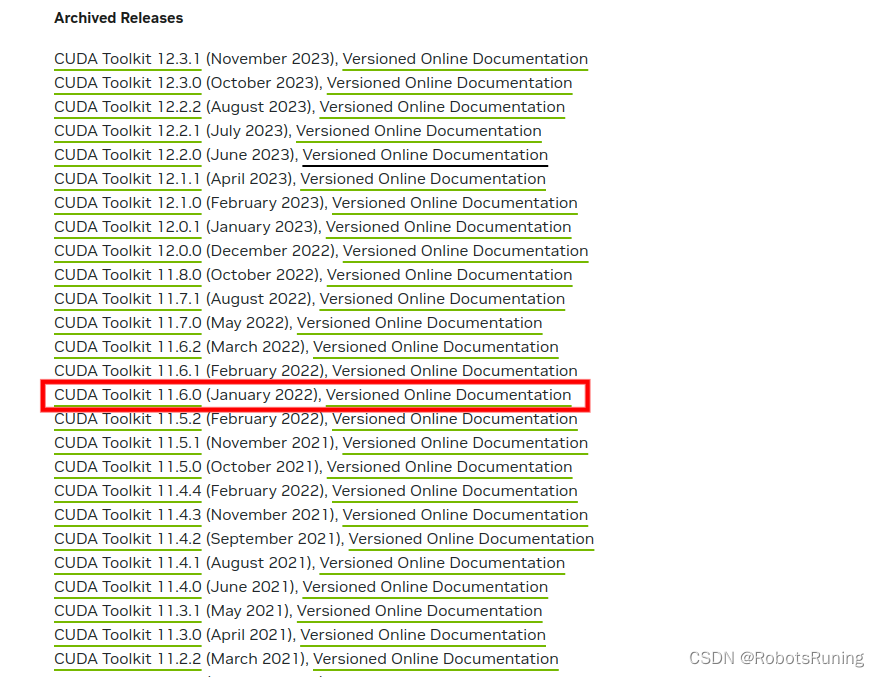Open March 2022 Versioned Online Documentation
879x677 pixels.
point(436,347)
